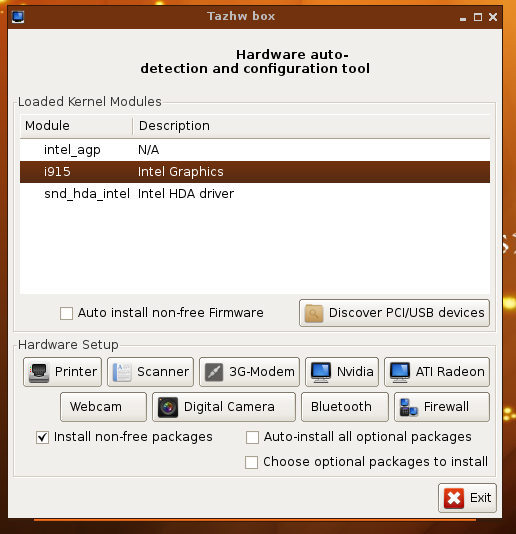Sort the list by the Description column header

pos(311,126)
